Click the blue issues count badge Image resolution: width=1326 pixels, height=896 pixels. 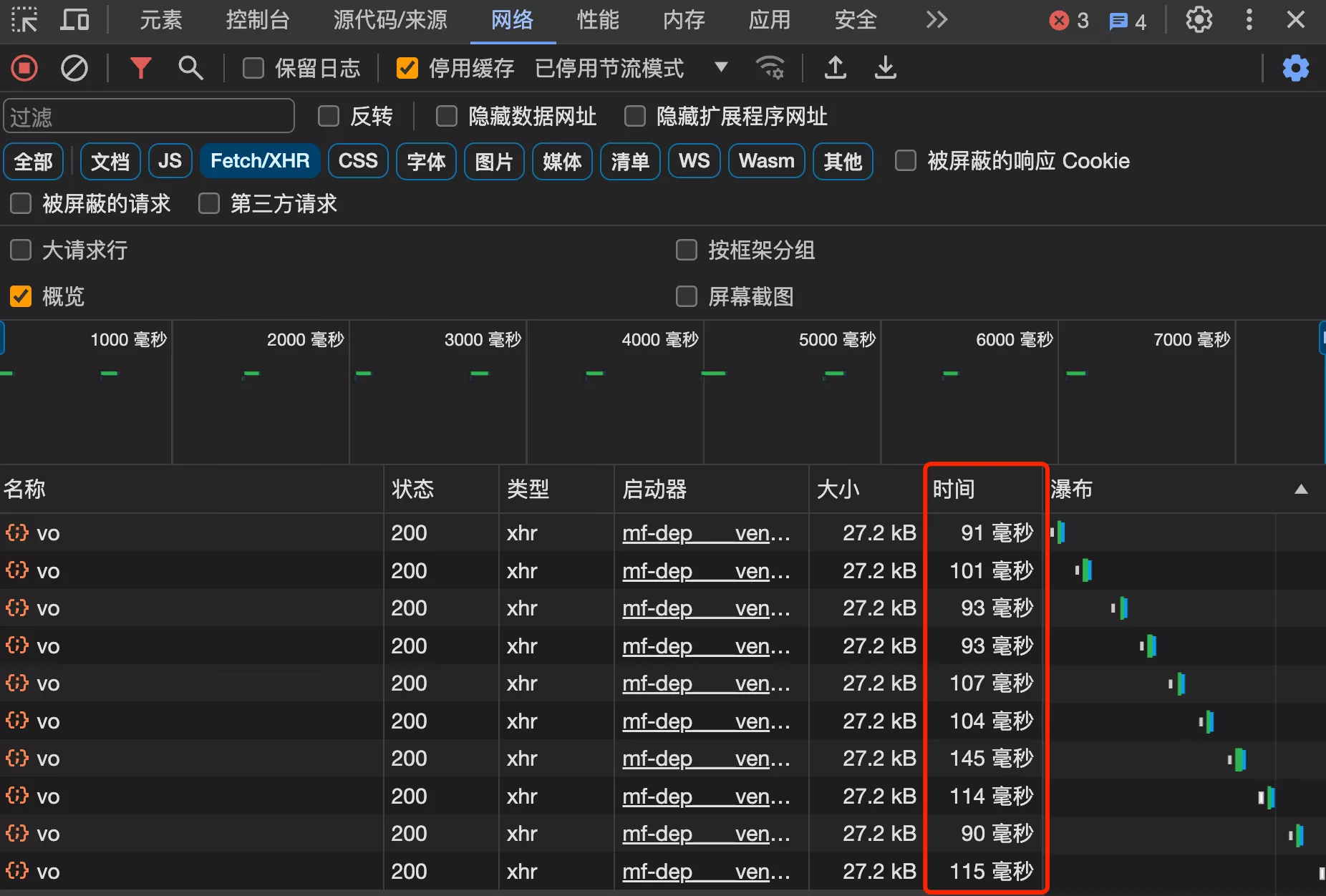click(1128, 21)
